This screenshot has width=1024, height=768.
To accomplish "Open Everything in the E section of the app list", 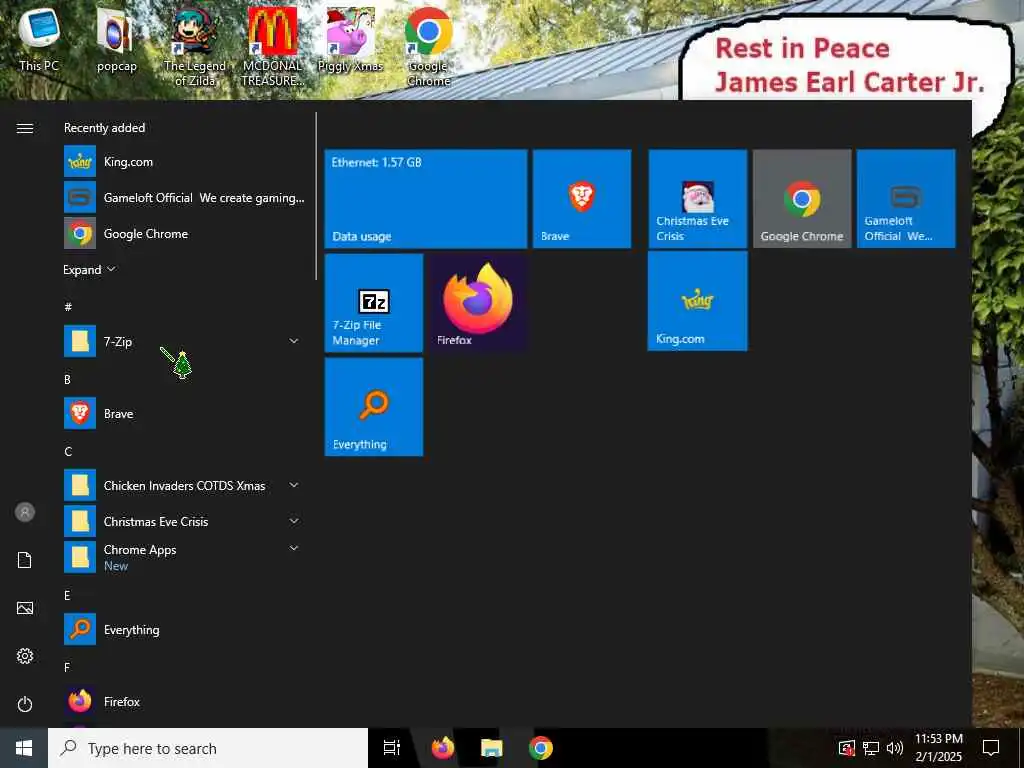I will 183,630.
